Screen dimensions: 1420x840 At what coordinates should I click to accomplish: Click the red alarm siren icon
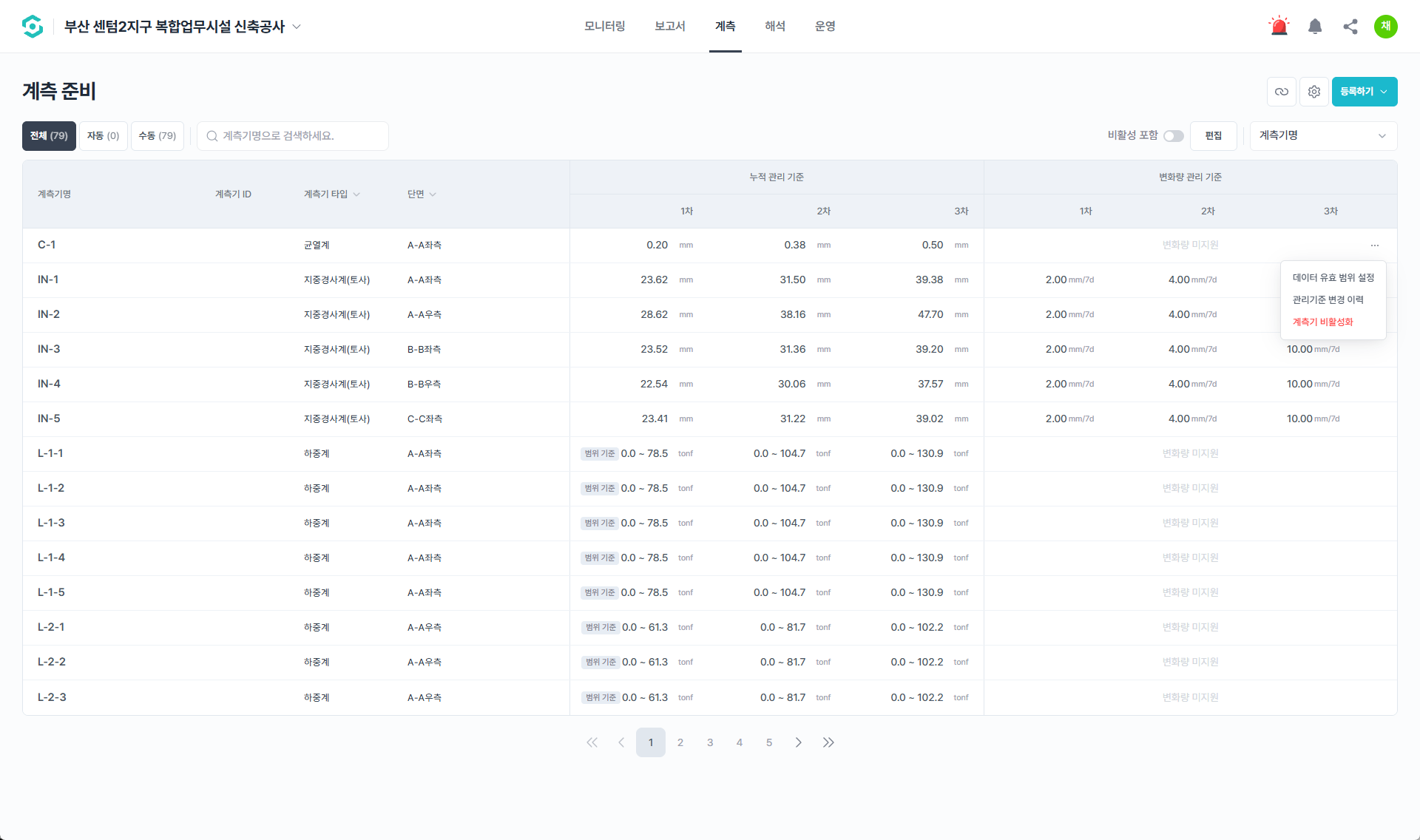(1279, 27)
